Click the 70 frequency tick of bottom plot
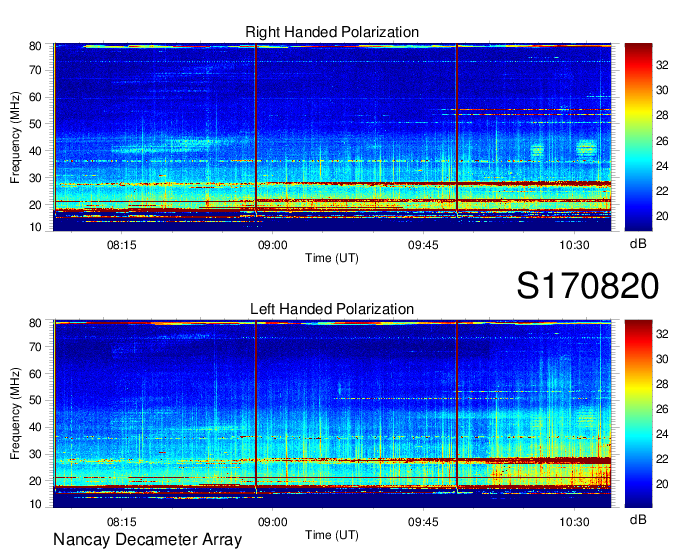The width and height of the screenshot is (680, 552). [x=35, y=347]
